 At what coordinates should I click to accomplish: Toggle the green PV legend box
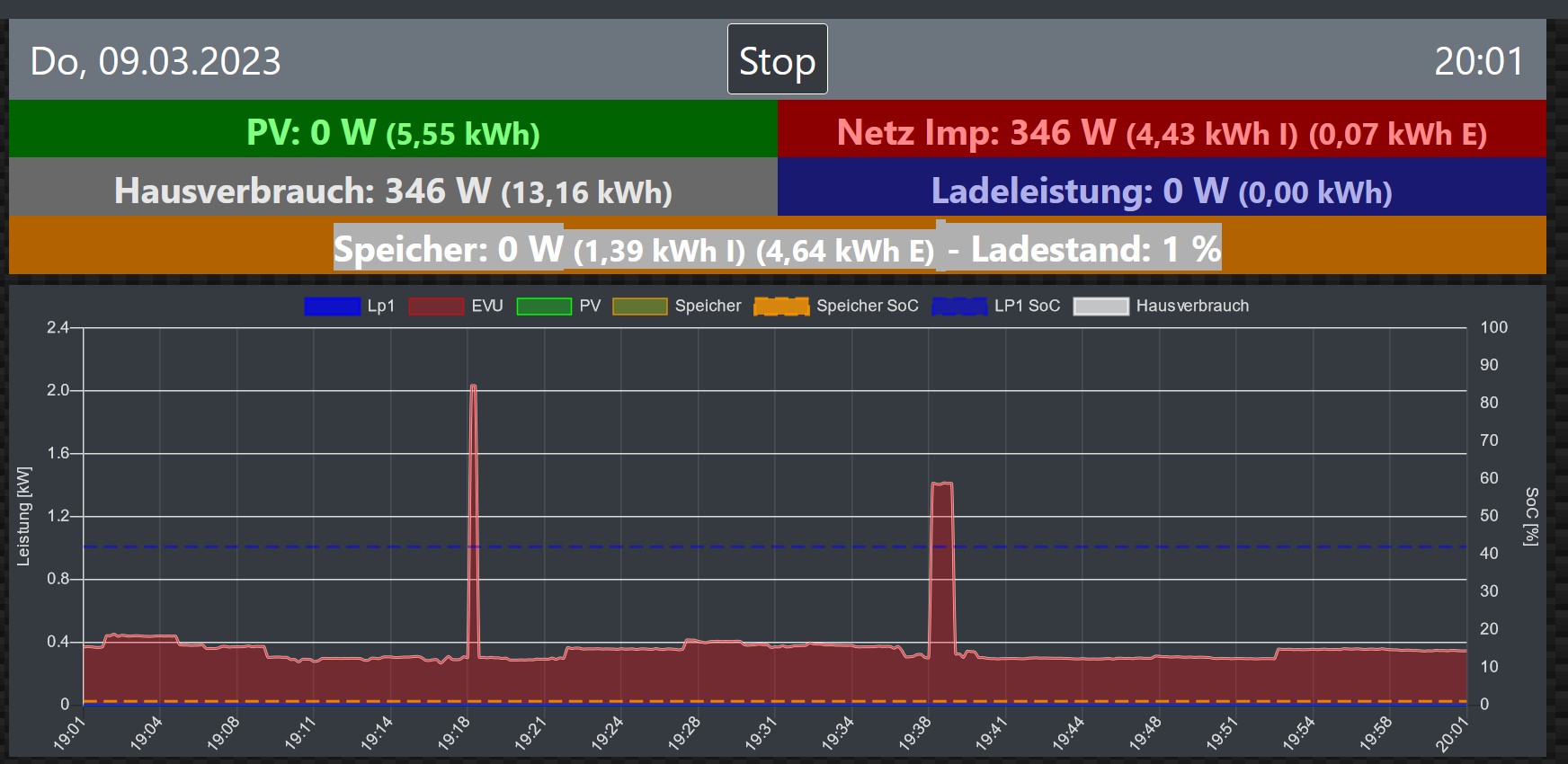coord(544,306)
